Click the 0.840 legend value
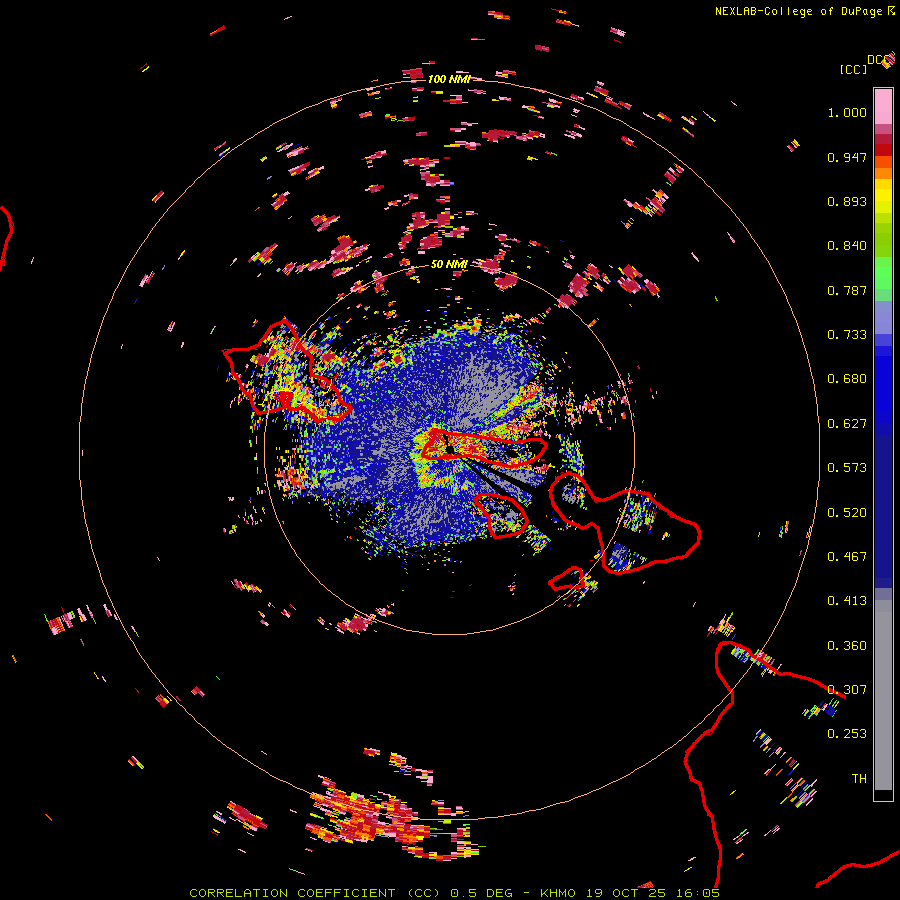This screenshot has width=900, height=900. click(x=847, y=246)
